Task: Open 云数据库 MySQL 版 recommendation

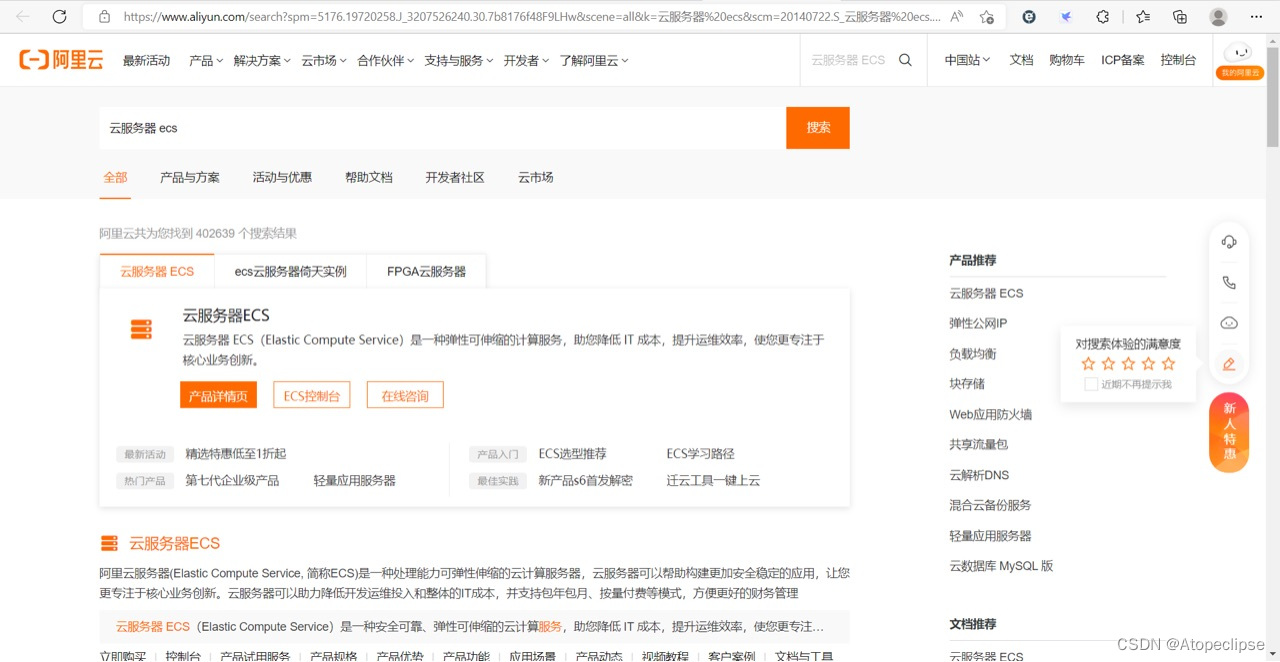Action: tap(1001, 565)
